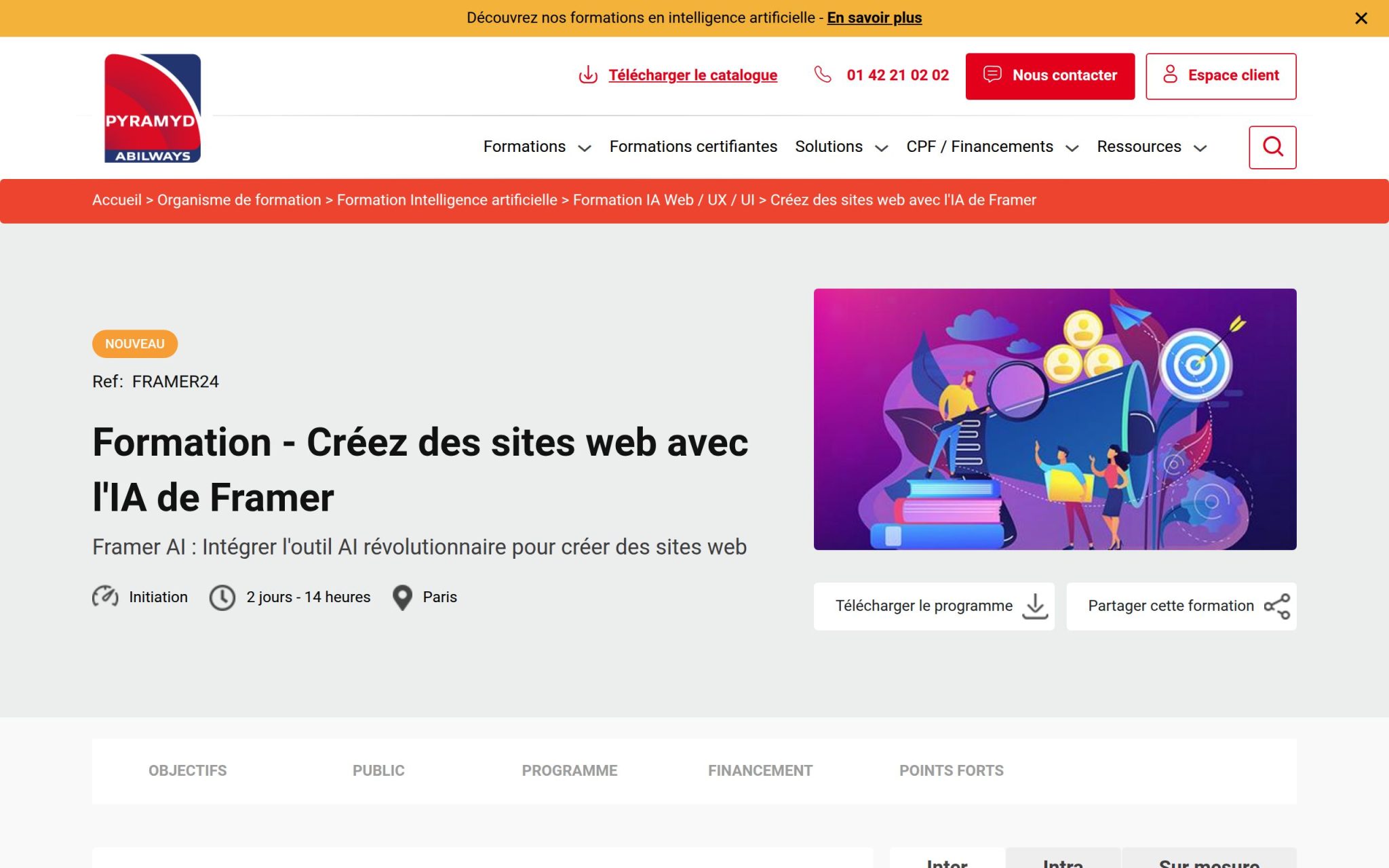Screen dimensions: 1389x868
Task: Click 'Télécharger le programme' button
Action: pos(934,606)
